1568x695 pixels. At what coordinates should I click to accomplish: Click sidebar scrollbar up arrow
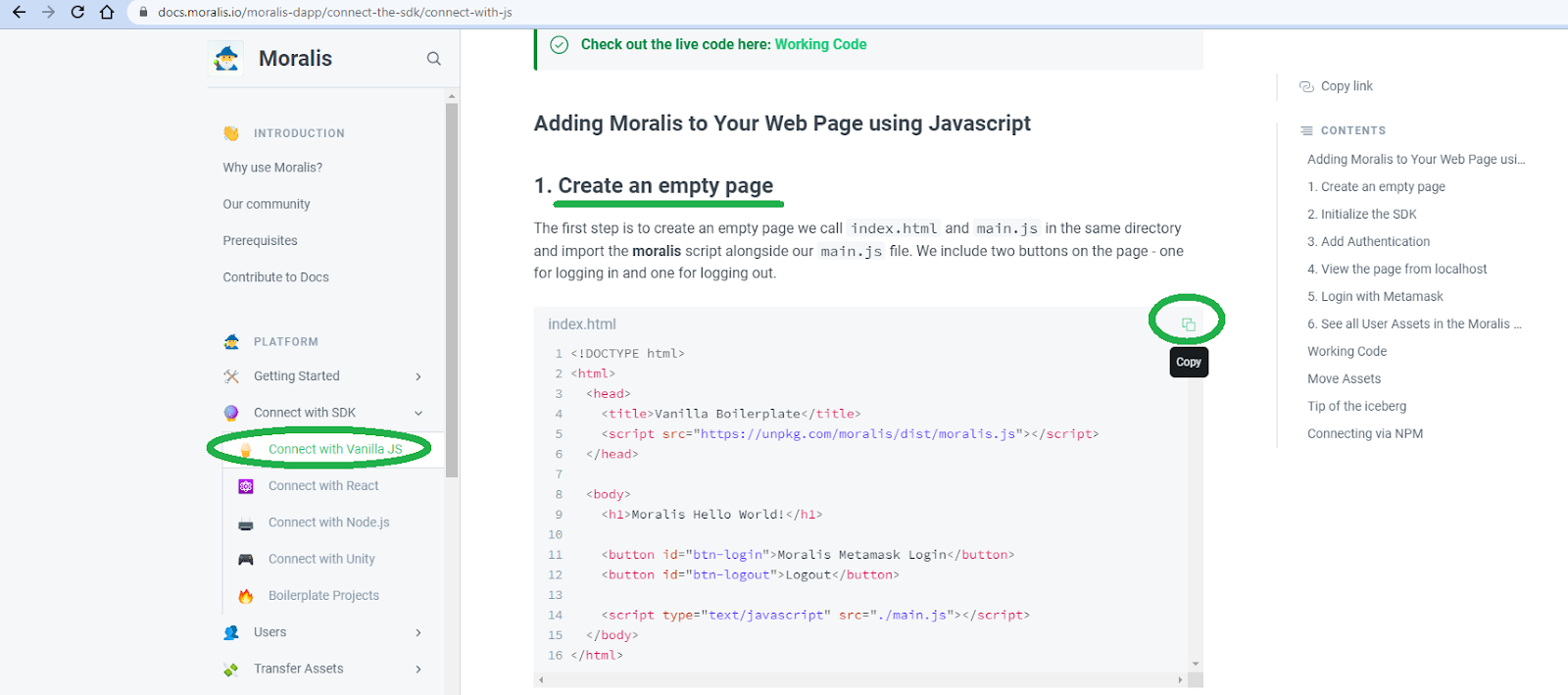[x=452, y=96]
